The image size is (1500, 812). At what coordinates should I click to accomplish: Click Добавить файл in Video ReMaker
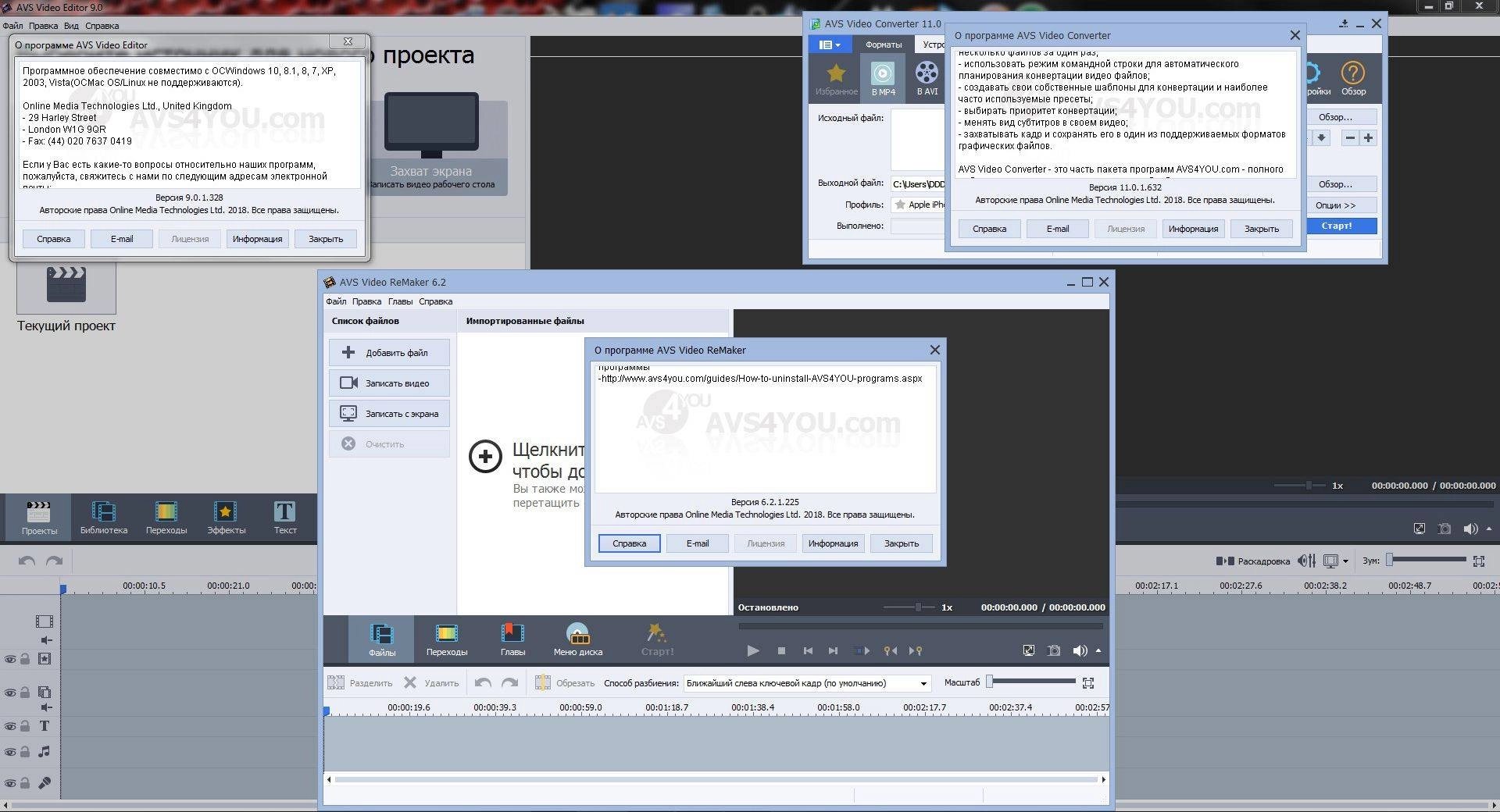click(x=389, y=353)
